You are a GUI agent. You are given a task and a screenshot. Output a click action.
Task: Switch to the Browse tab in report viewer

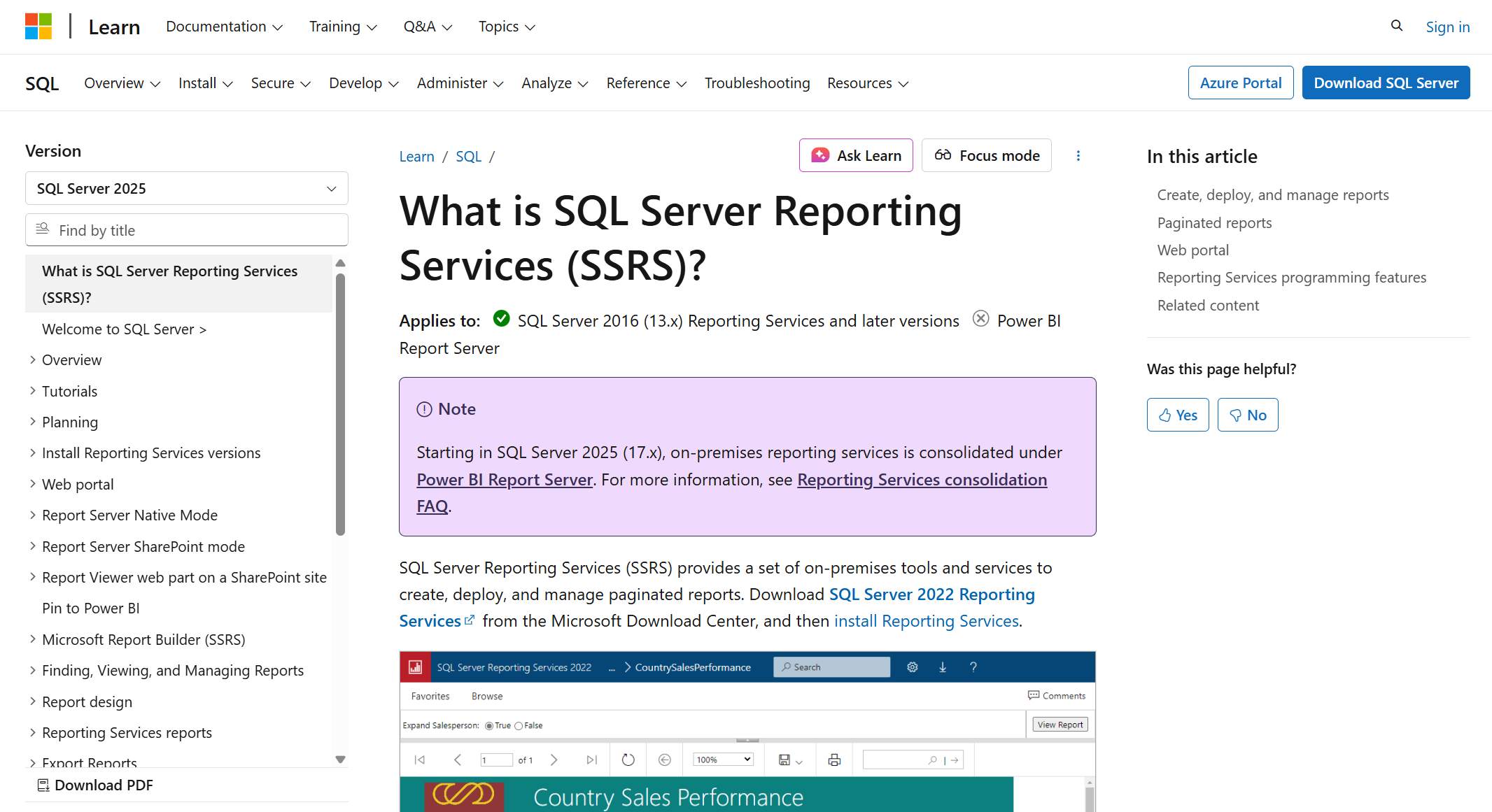[x=487, y=696]
